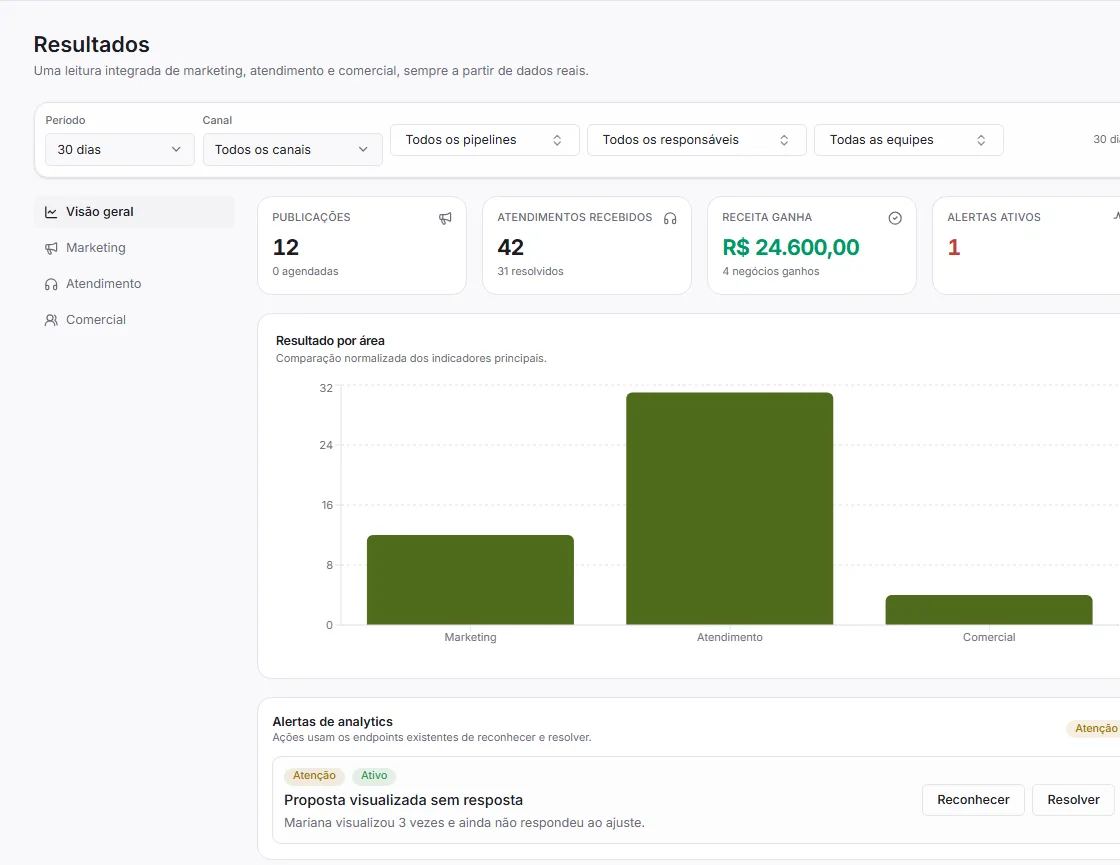Screen dimensions: 1120x865
Task: Click the Atendimentos Recebidos value 42
Action: [511, 247]
